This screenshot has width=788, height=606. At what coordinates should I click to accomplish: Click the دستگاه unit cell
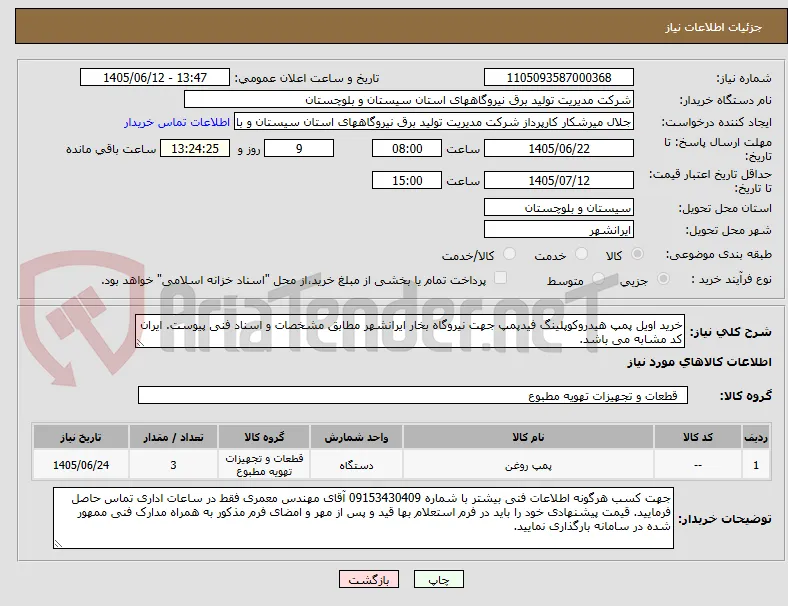pyautogui.click(x=356, y=465)
